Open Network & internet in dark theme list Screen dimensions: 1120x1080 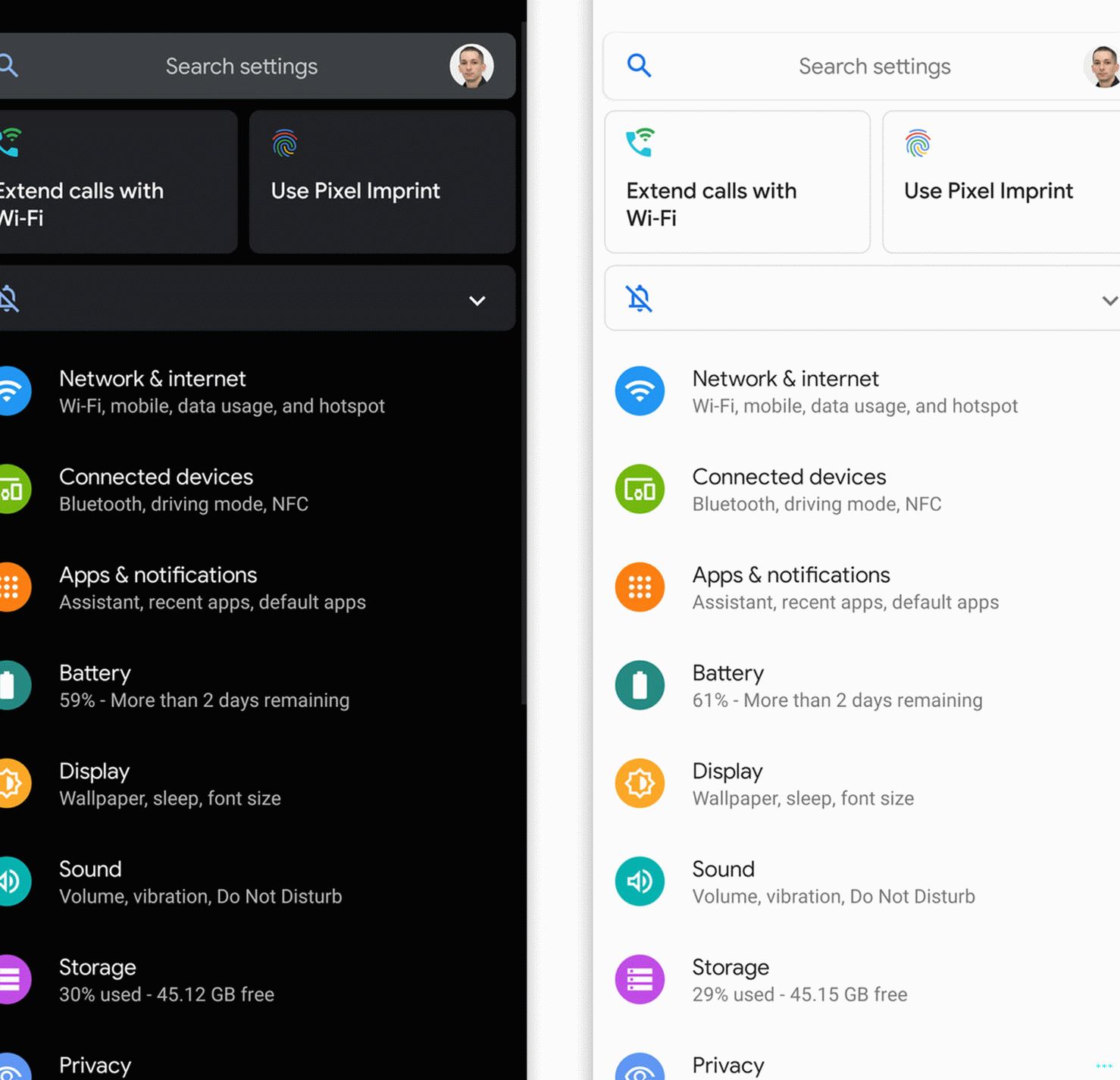(x=221, y=391)
